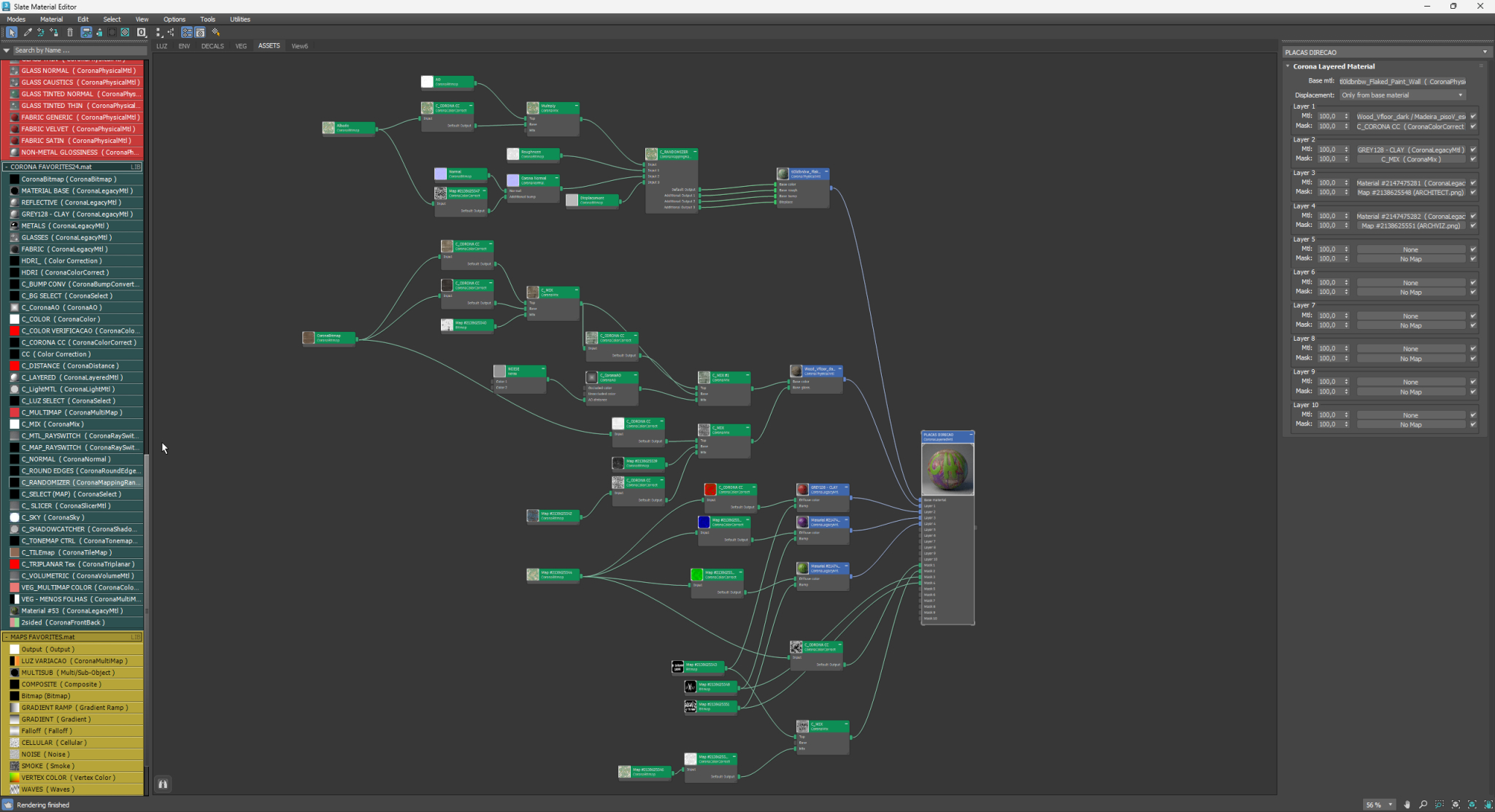Click binoculars search icon in view
Viewport: 1495px width, 812px height.
pyautogui.click(x=163, y=784)
